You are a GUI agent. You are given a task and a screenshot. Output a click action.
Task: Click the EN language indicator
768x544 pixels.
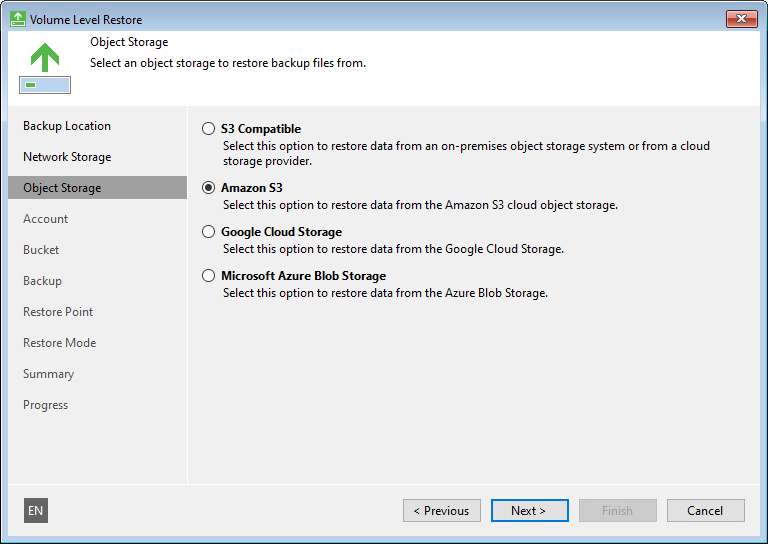pos(36,511)
